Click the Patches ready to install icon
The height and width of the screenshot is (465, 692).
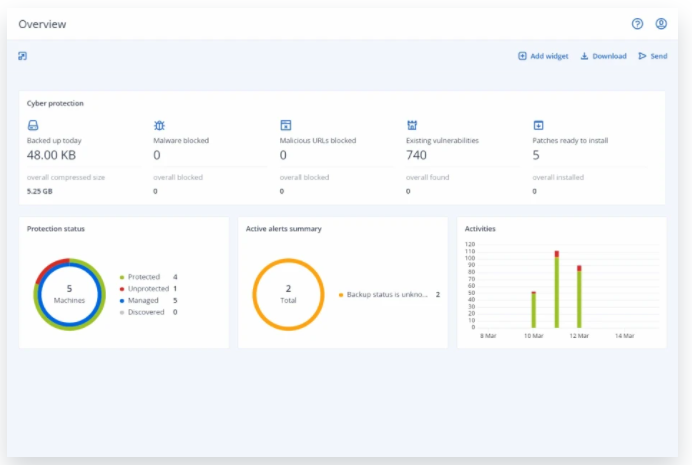click(x=538, y=125)
